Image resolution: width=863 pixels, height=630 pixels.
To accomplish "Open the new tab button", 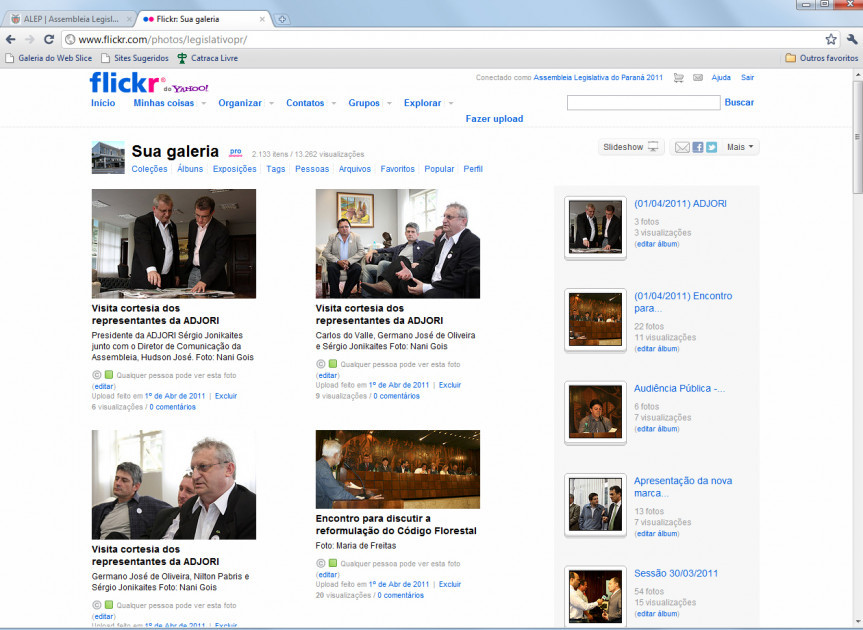I will point(283,19).
